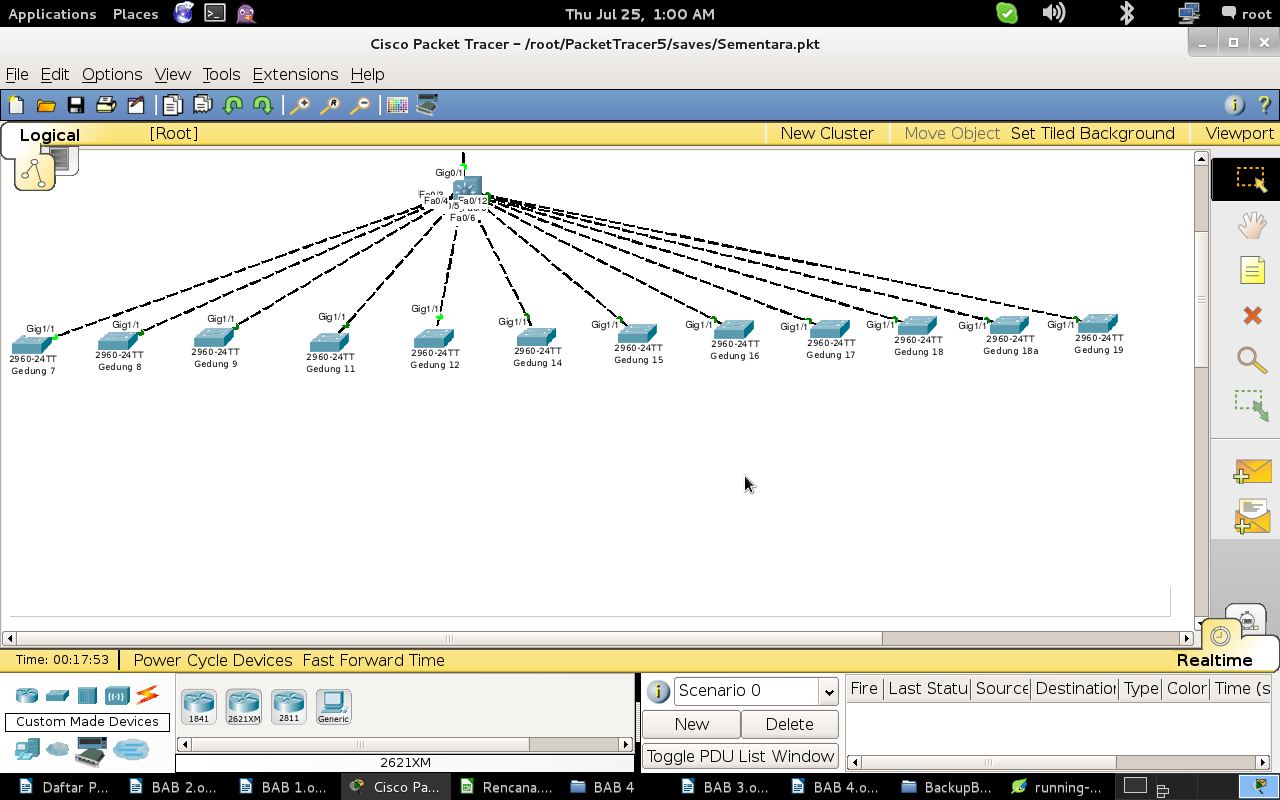Select the Delete tool red X icon

click(x=1251, y=316)
